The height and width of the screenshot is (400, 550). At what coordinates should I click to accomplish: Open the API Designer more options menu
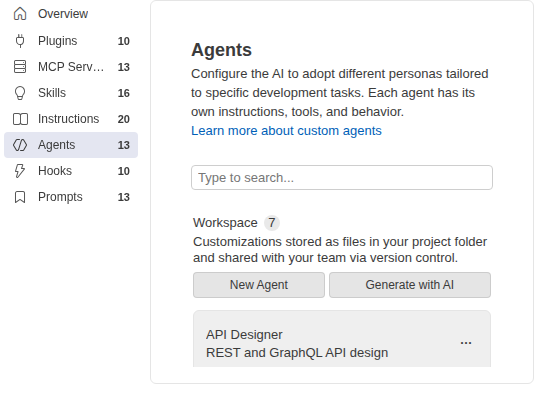[x=466, y=343]
